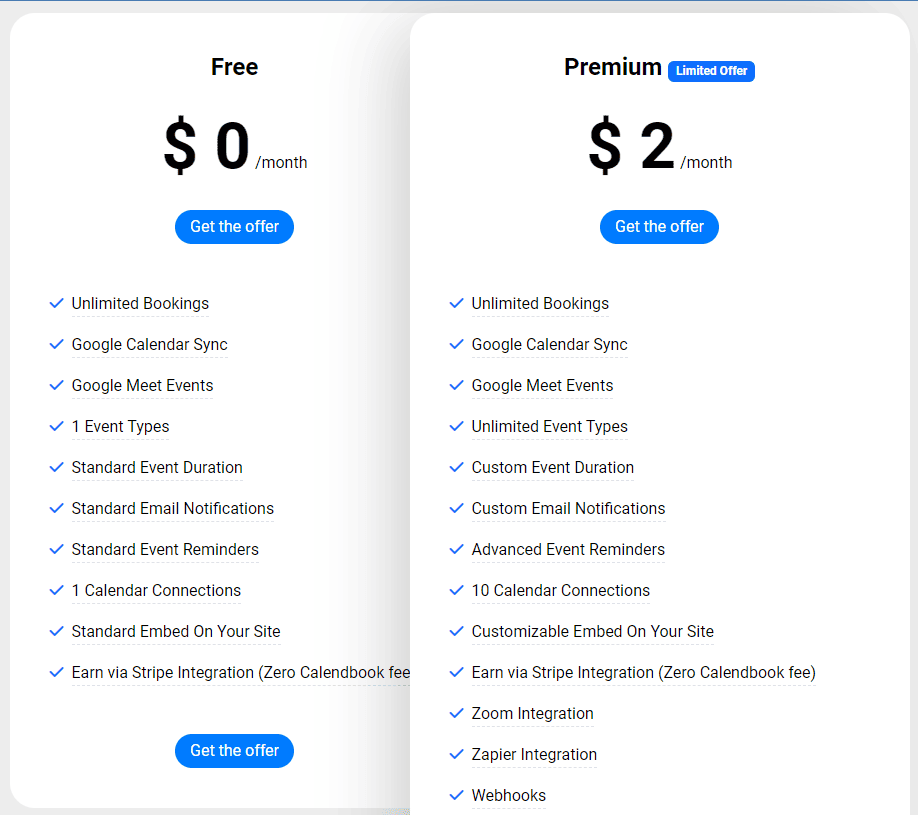
Task: Click the Advanced Event Reminders feature link
Action: click(567, 549)
